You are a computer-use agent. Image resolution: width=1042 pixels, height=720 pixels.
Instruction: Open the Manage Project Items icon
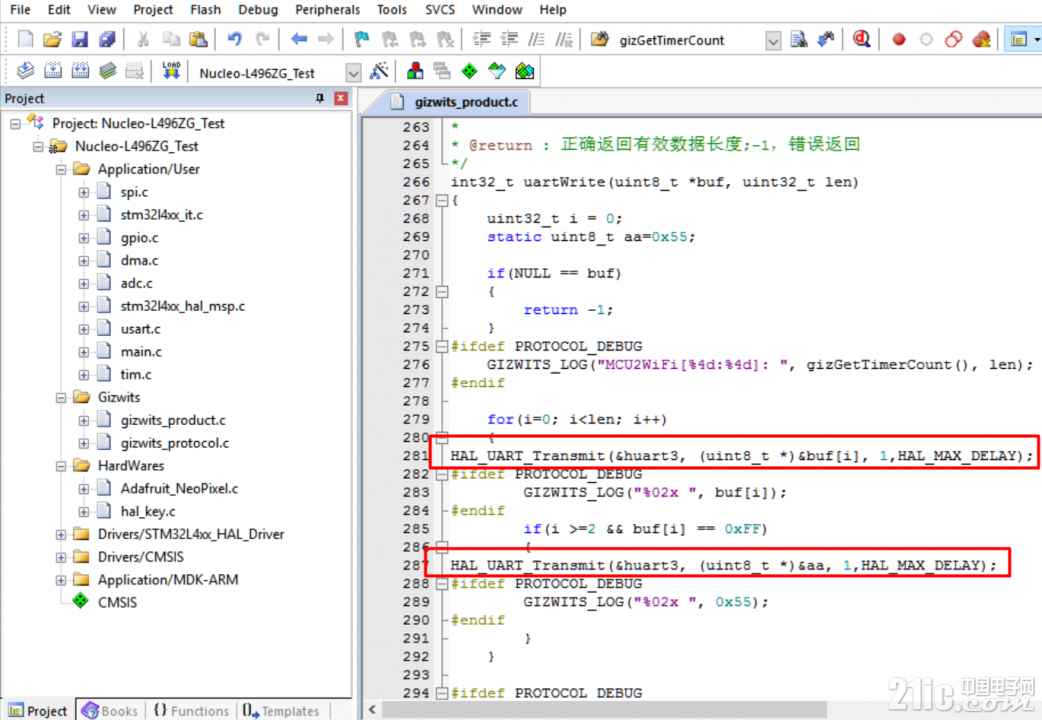pyautogui.click(x=415, y=70)
